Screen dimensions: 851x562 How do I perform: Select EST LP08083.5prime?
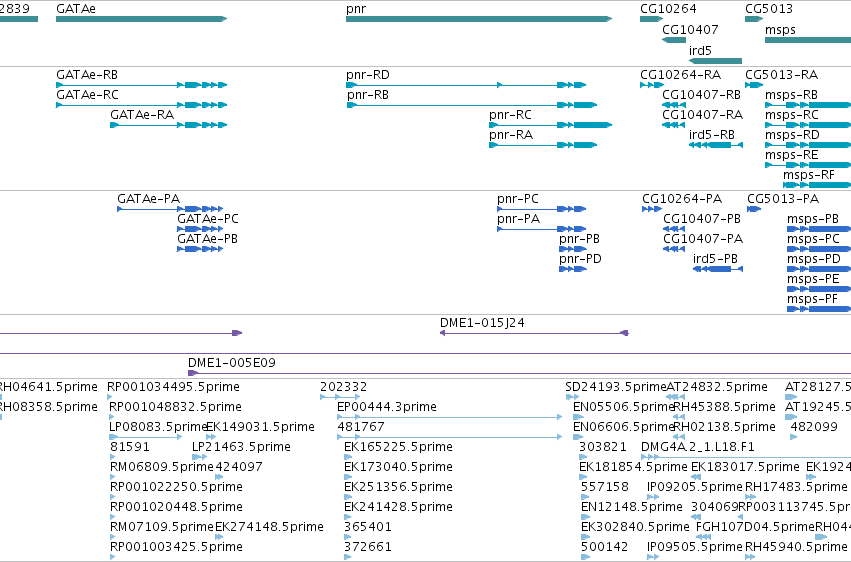[x=158, y=427]
